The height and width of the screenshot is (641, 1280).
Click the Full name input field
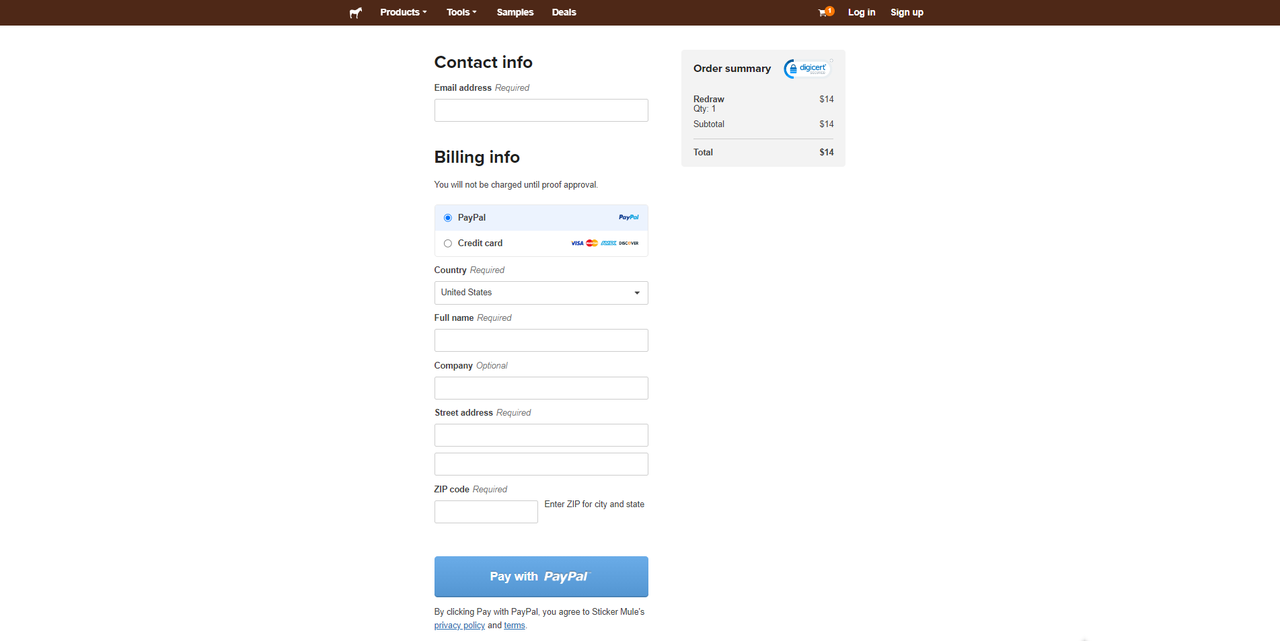(x=541, y=340)
